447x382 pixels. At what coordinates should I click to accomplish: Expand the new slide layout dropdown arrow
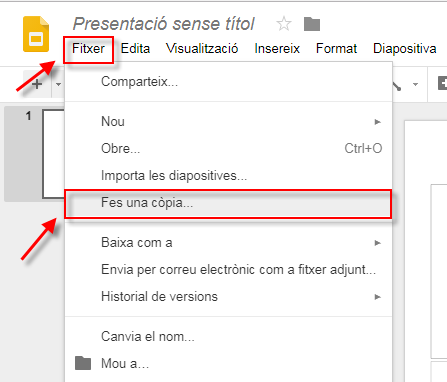58,84
